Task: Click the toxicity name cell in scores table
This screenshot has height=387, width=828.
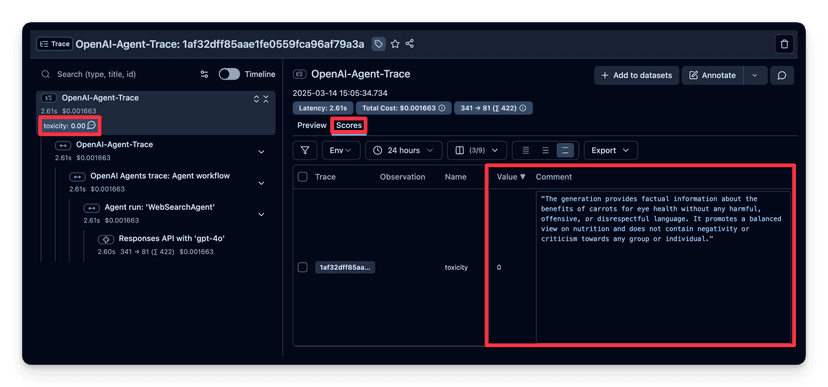Action: pos(456,268)
